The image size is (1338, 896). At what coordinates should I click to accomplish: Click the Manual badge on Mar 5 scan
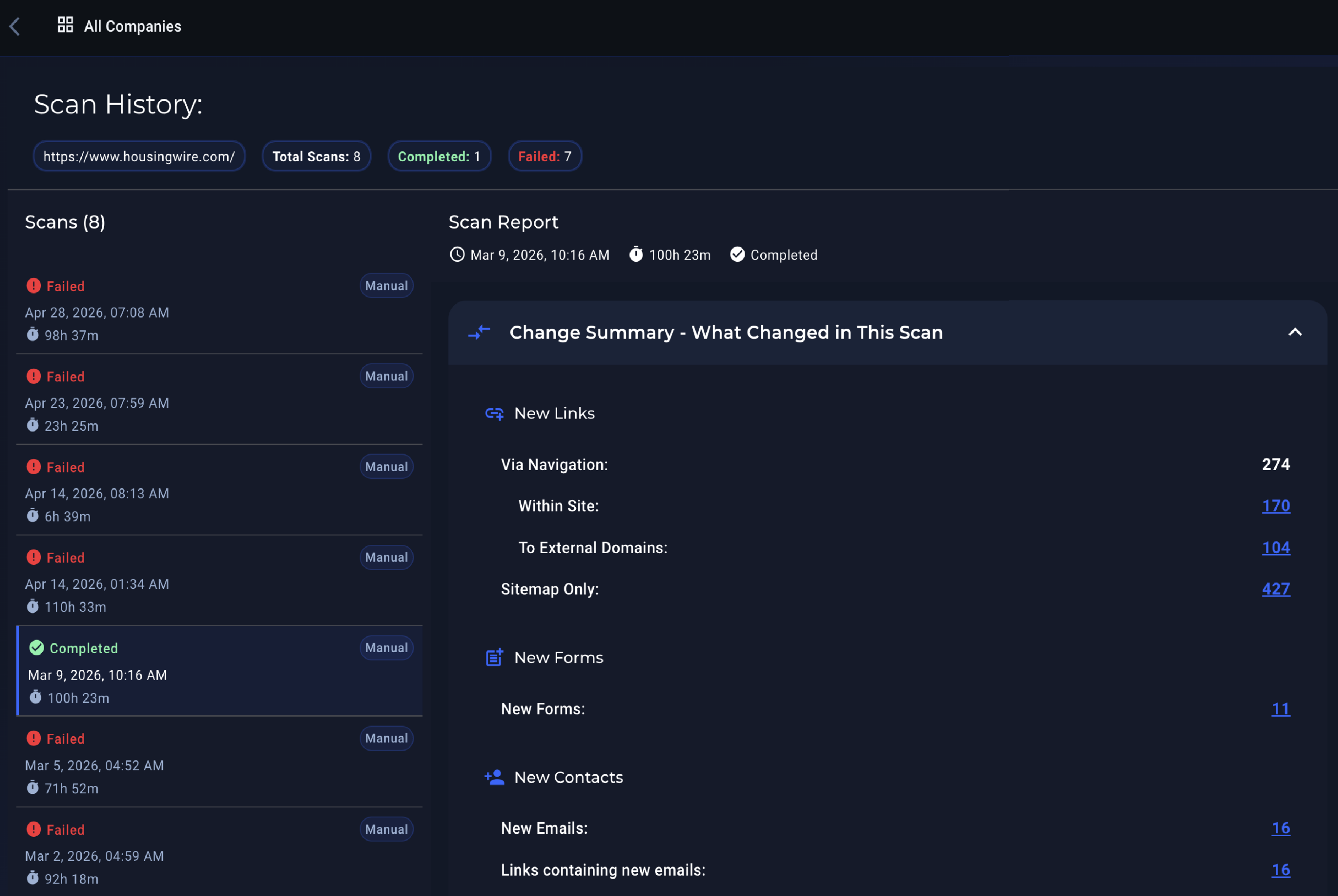pyautogui.click(x=387, y=738)
